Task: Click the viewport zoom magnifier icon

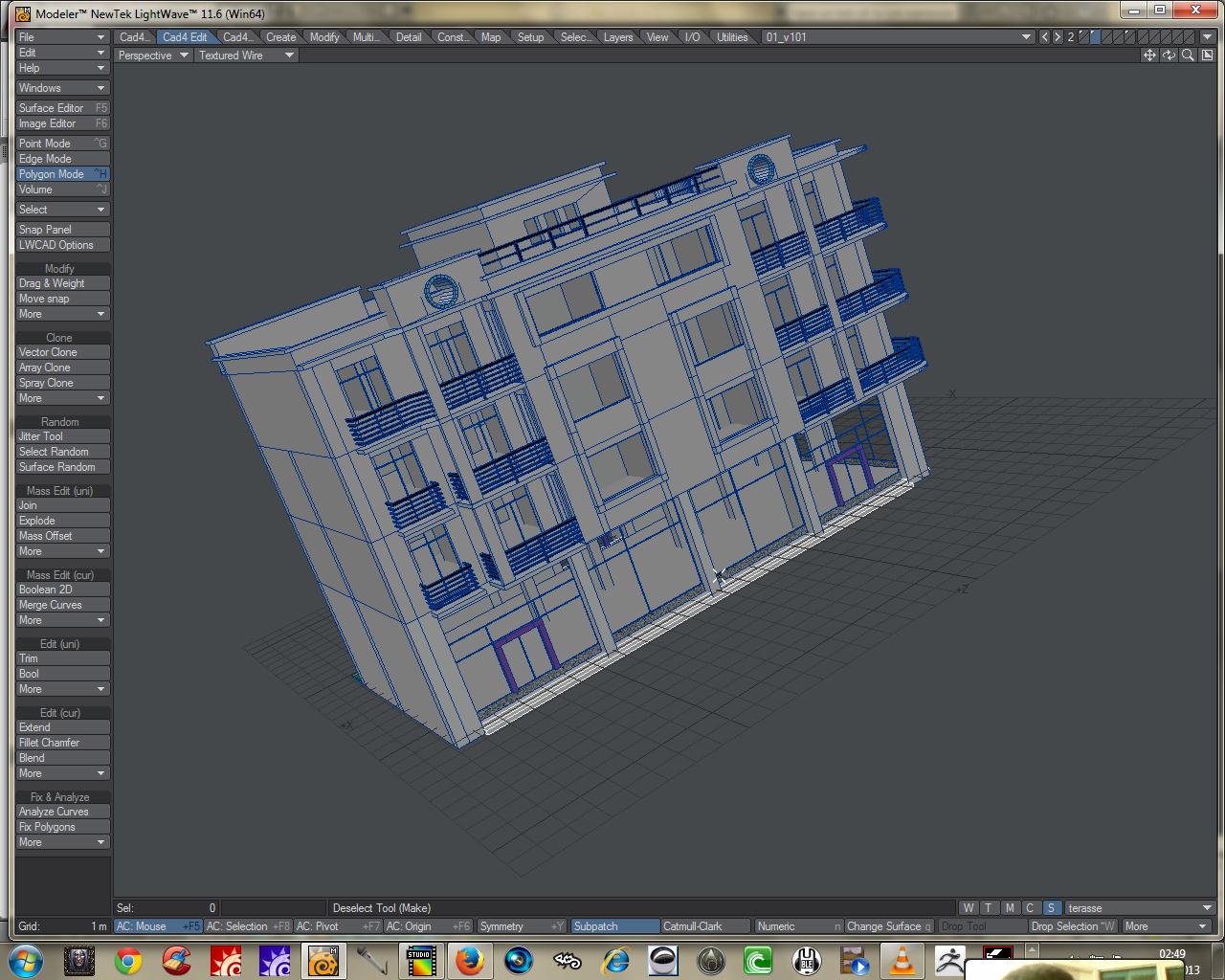Action: pos(1188,56)
